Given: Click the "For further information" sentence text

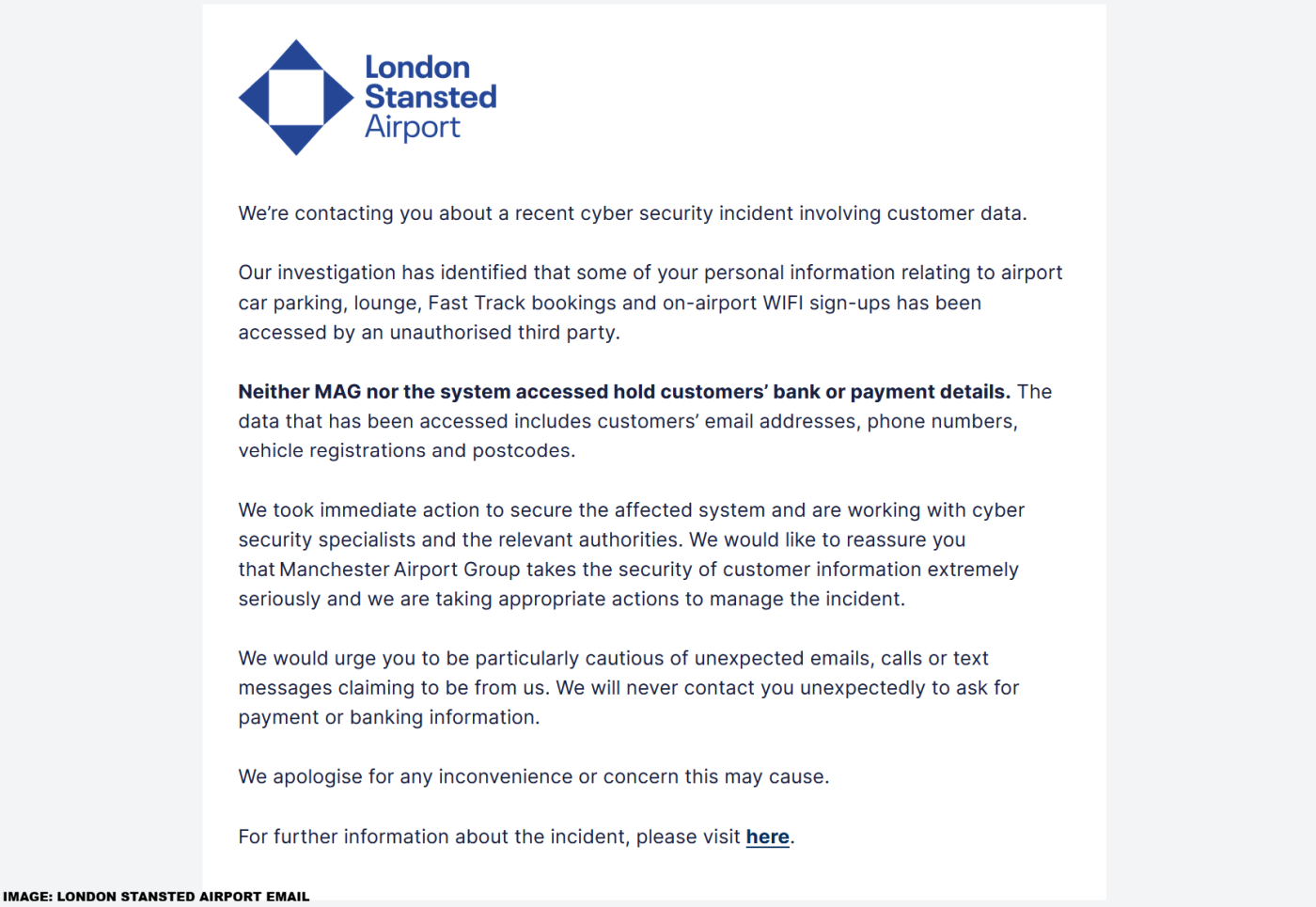Looking at the screenshot, I should point(516,837).
